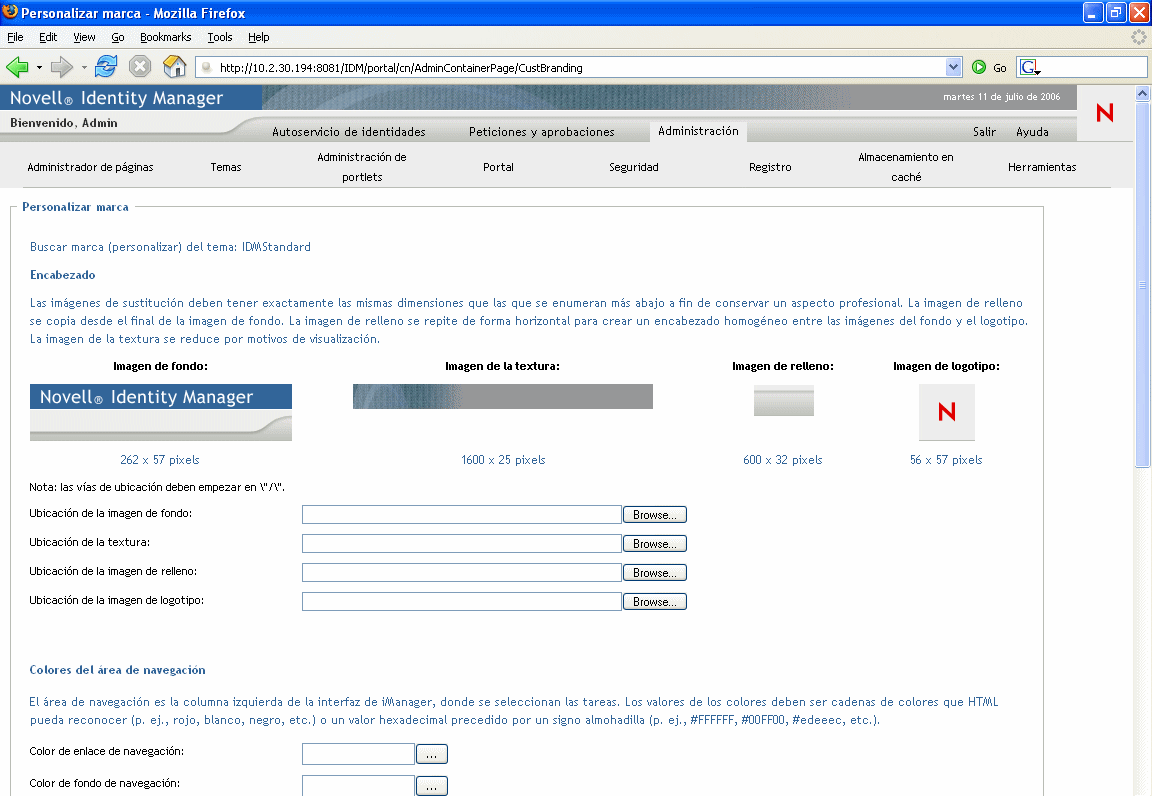Open the View menu
The width and height of the screenshot is (1152, 796).
point(84,37)
